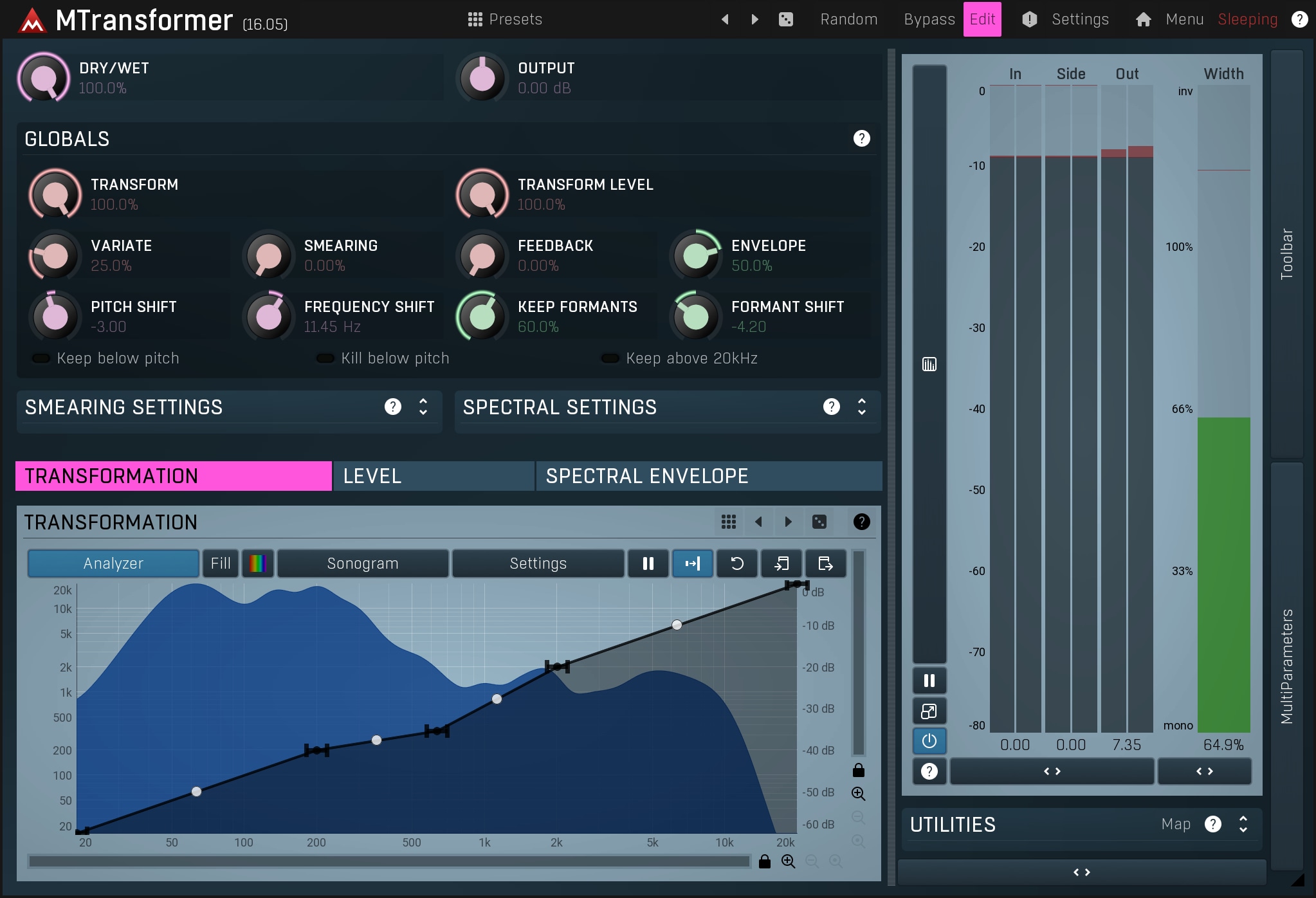
Task: Open plugin Settings
Action: coord(1080,19)
